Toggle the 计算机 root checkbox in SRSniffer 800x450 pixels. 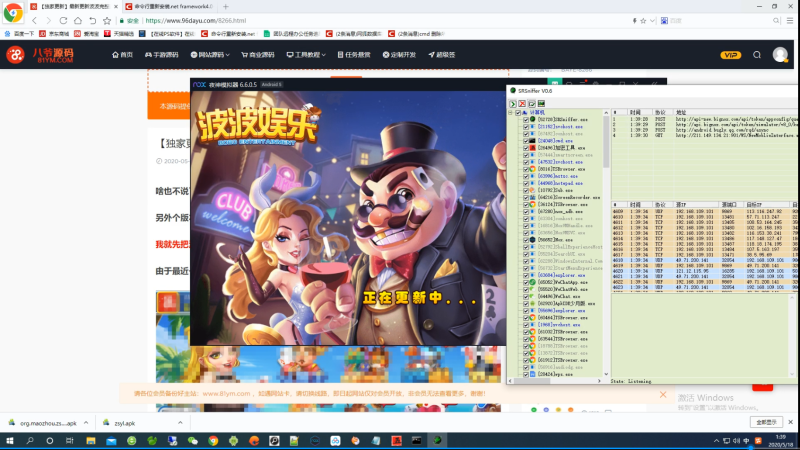518,113
